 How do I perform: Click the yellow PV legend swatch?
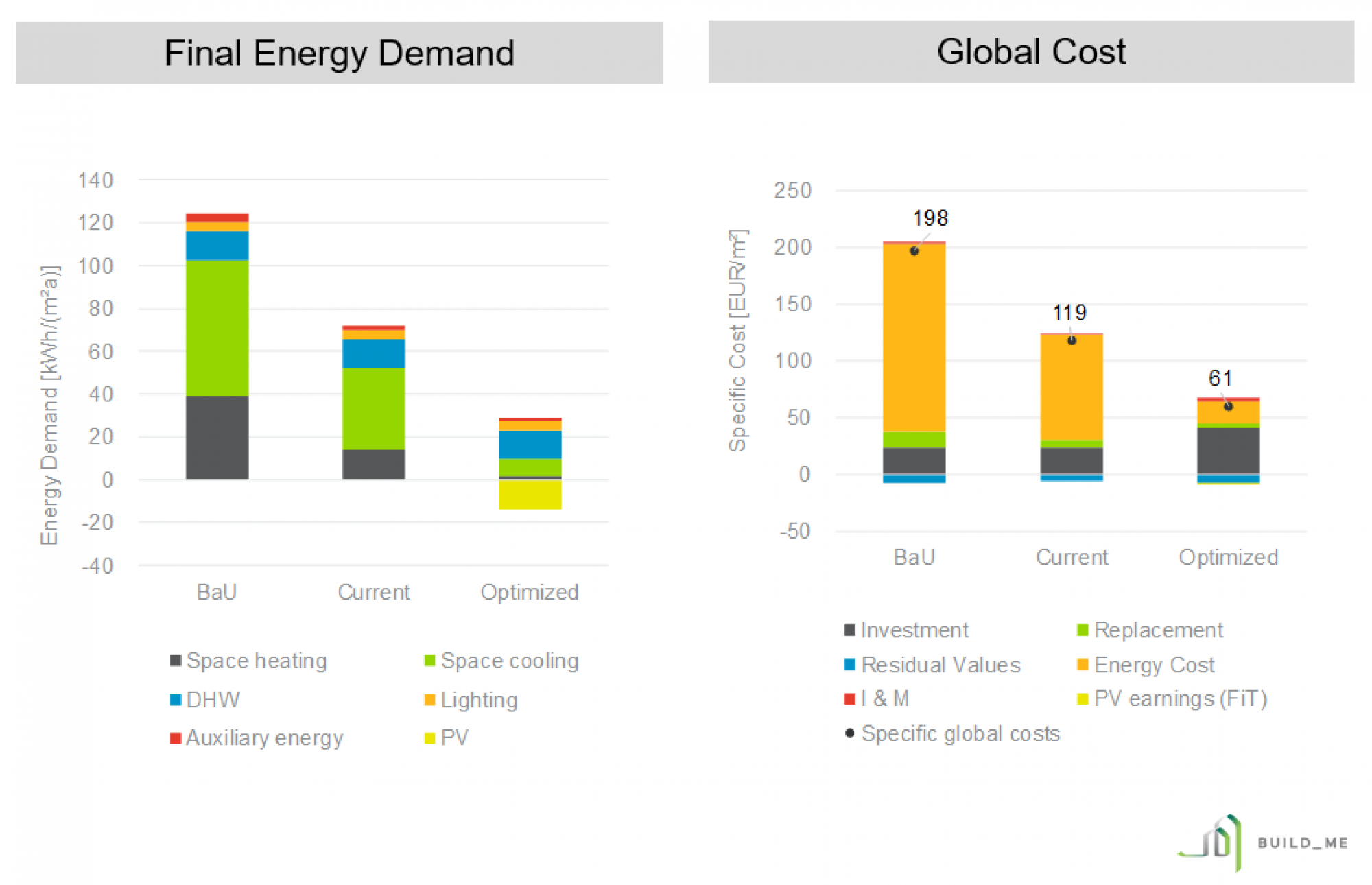pos(430,737)
